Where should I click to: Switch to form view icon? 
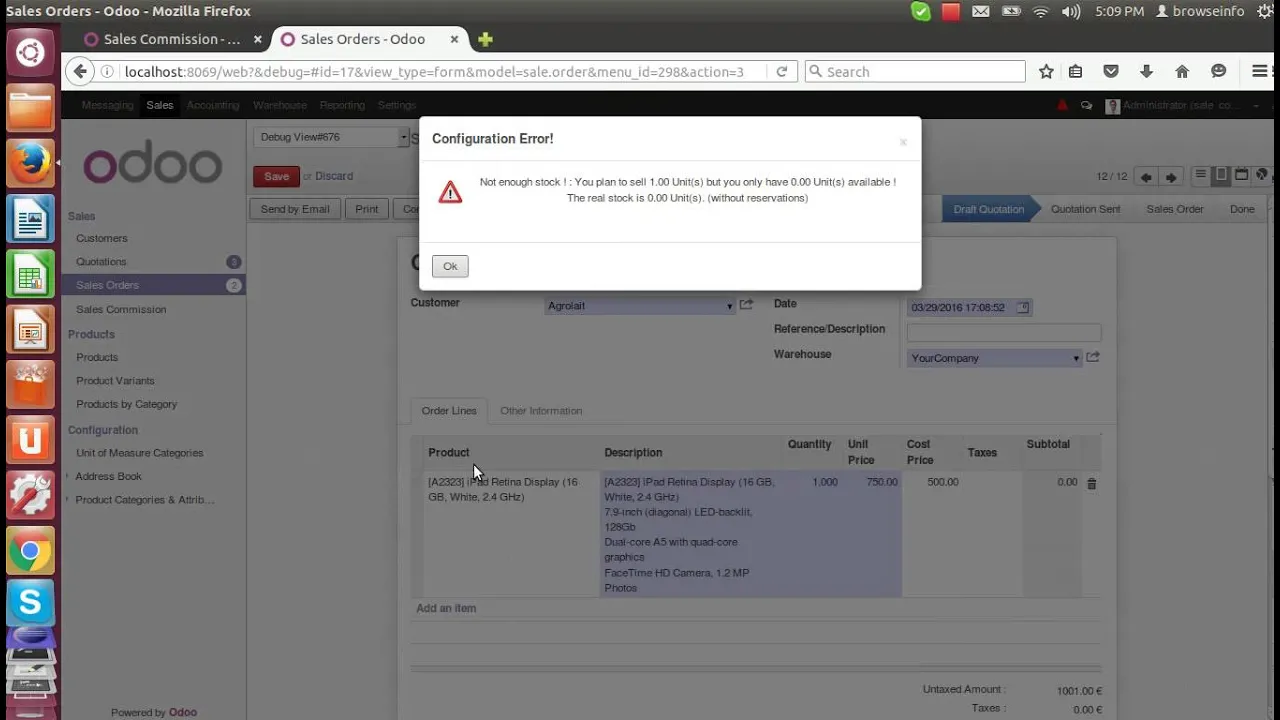(x=1221, y=175)
